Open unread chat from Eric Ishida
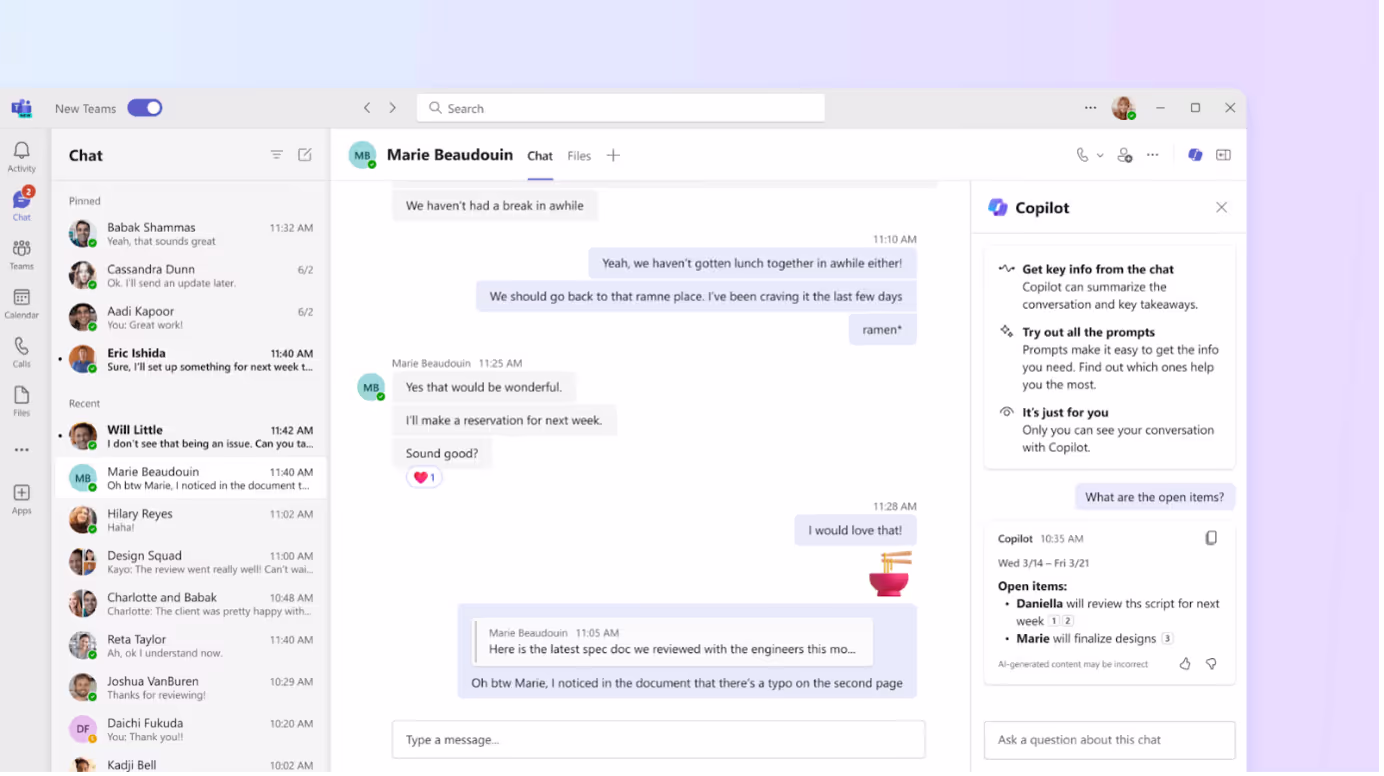 tap(190, 360)
